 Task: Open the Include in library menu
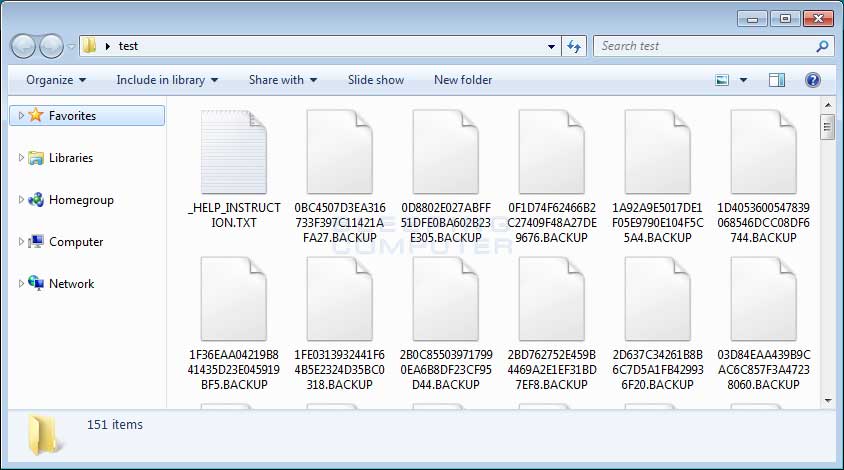[x=167, y=80]
